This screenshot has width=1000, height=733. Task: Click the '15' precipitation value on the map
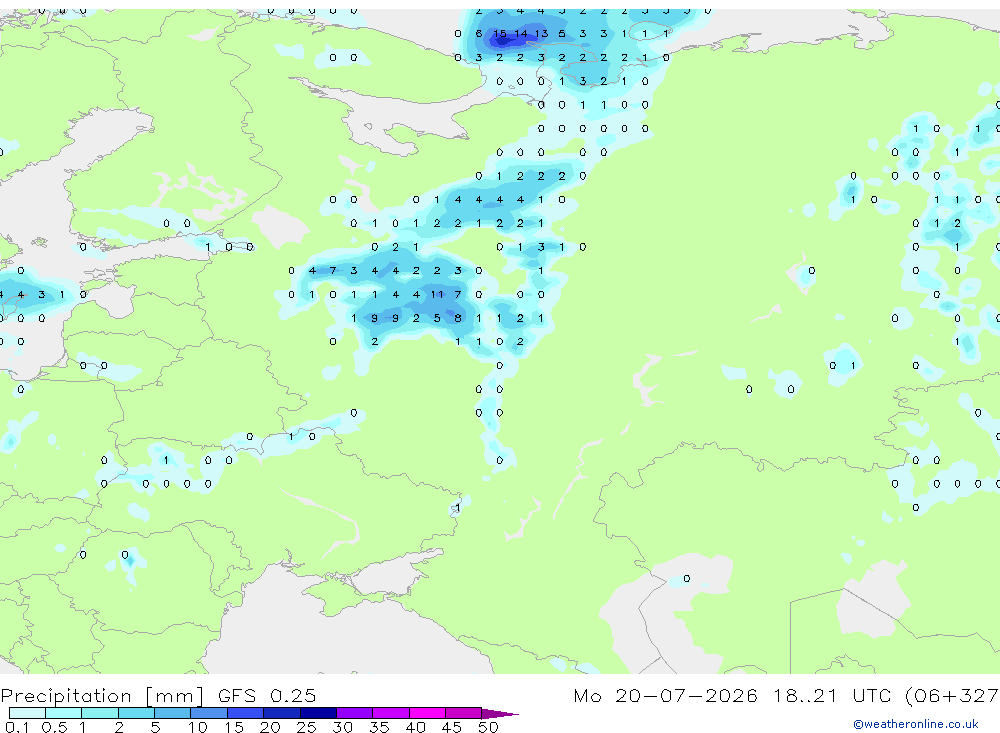click(499, 34)
